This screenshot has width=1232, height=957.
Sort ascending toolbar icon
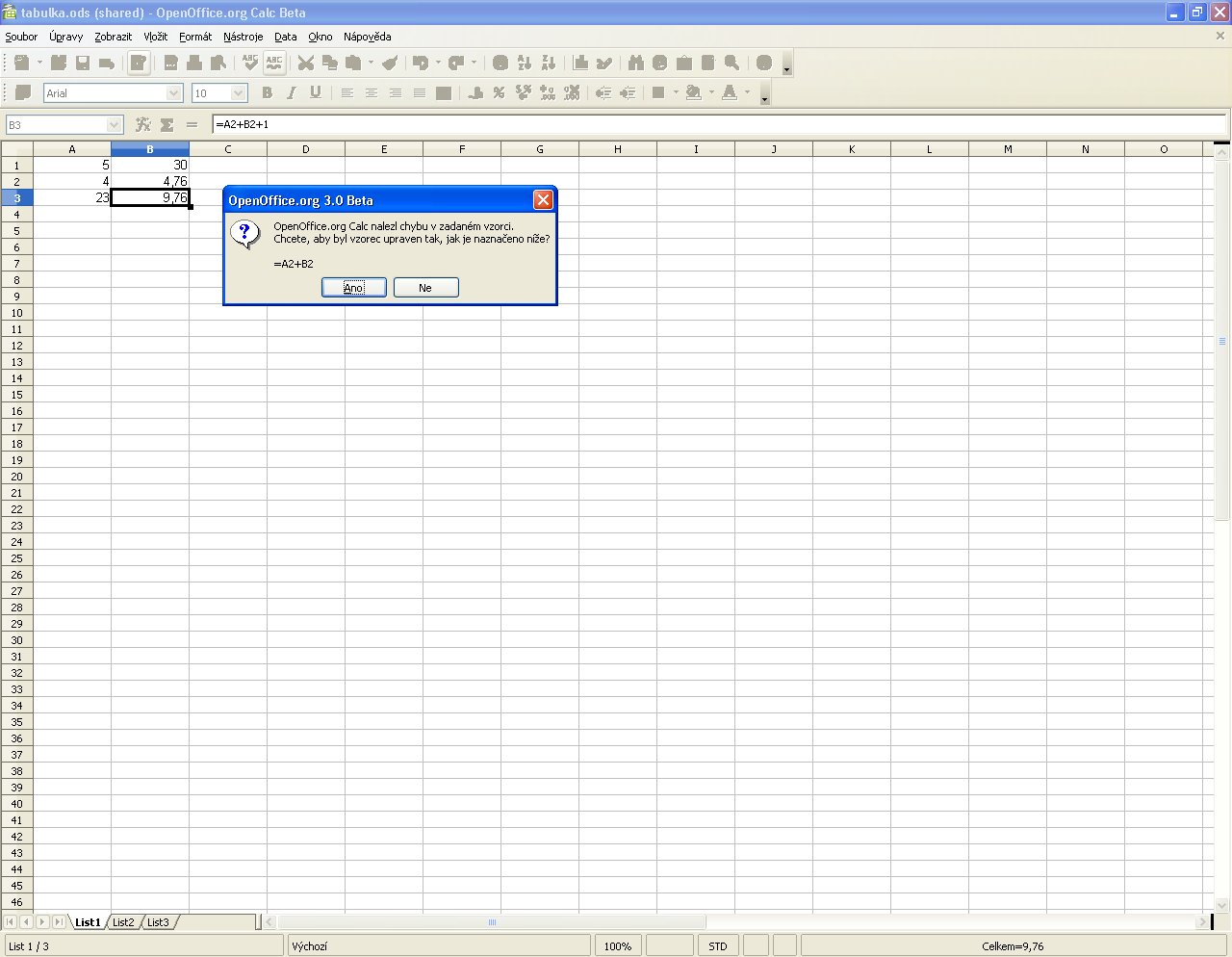pyautogui.click(x=525, y=63)
